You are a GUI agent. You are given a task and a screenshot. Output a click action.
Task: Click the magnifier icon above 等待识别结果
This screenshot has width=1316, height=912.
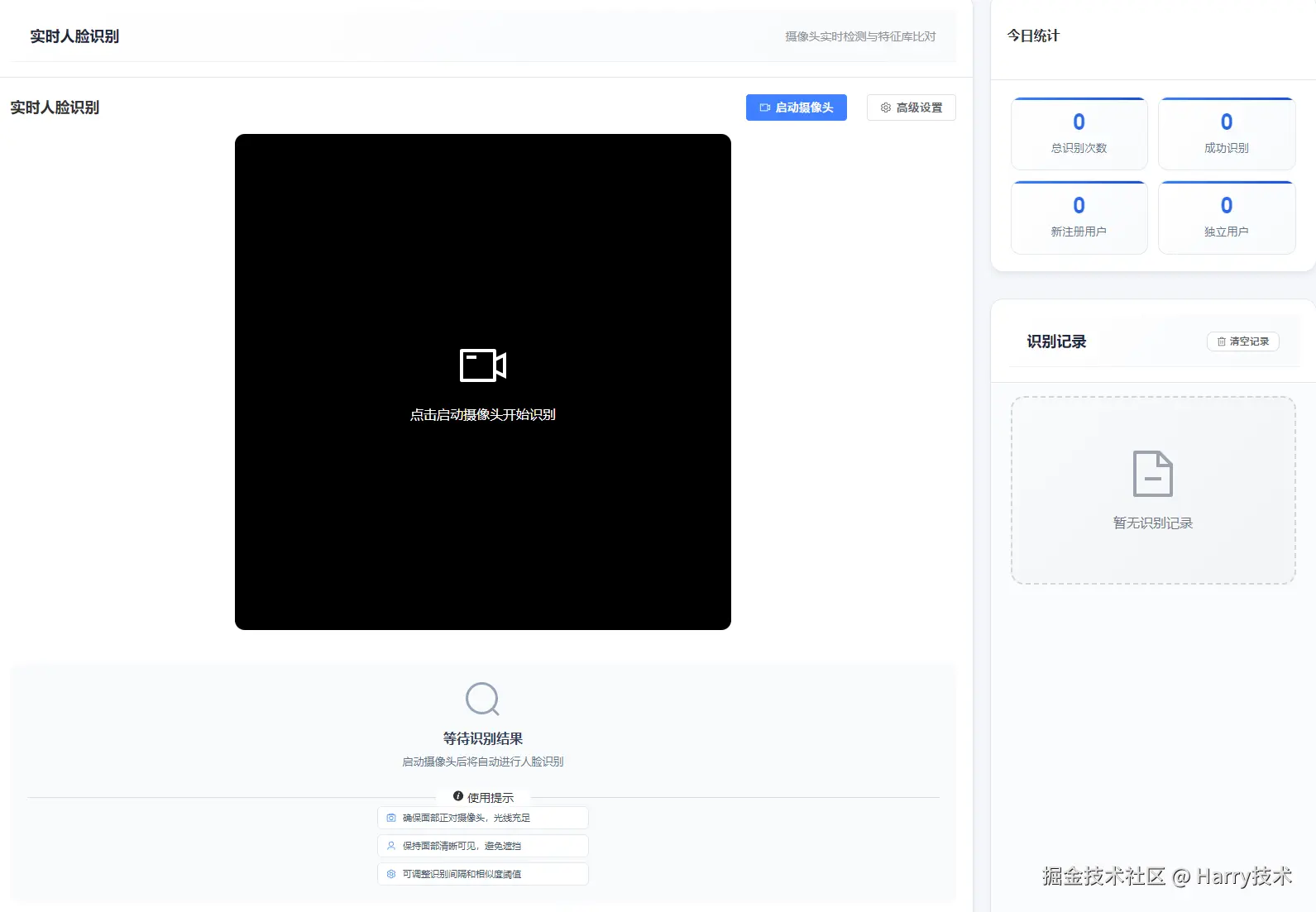(x=483, y=700)
